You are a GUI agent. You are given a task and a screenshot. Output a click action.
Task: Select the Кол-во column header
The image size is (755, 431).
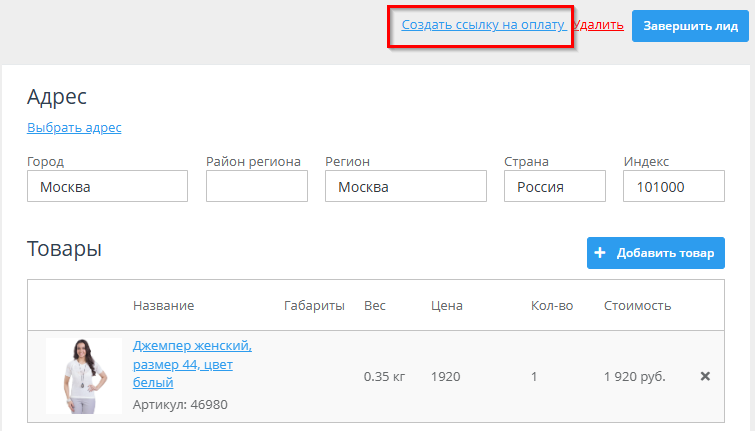551,306
